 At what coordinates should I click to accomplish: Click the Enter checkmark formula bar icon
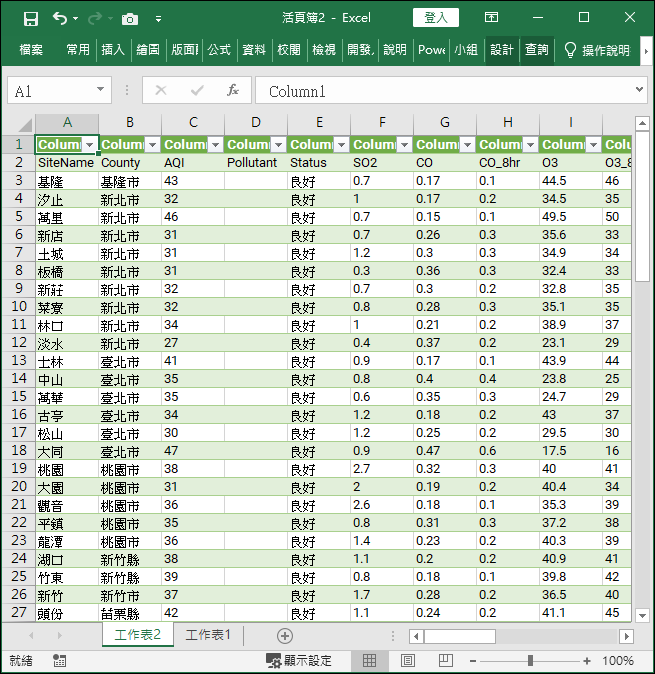[x=197, y=90]
